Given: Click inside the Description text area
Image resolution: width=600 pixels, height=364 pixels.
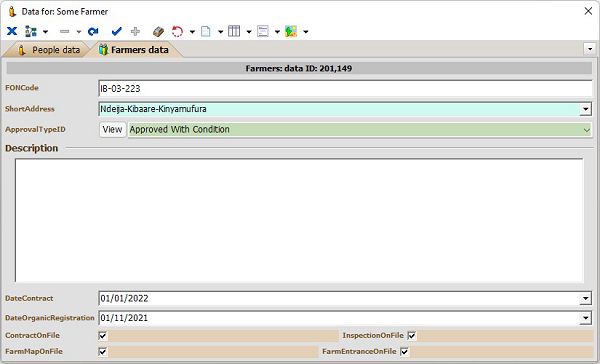Looking at the screenshot, I should tap(299, 220).
